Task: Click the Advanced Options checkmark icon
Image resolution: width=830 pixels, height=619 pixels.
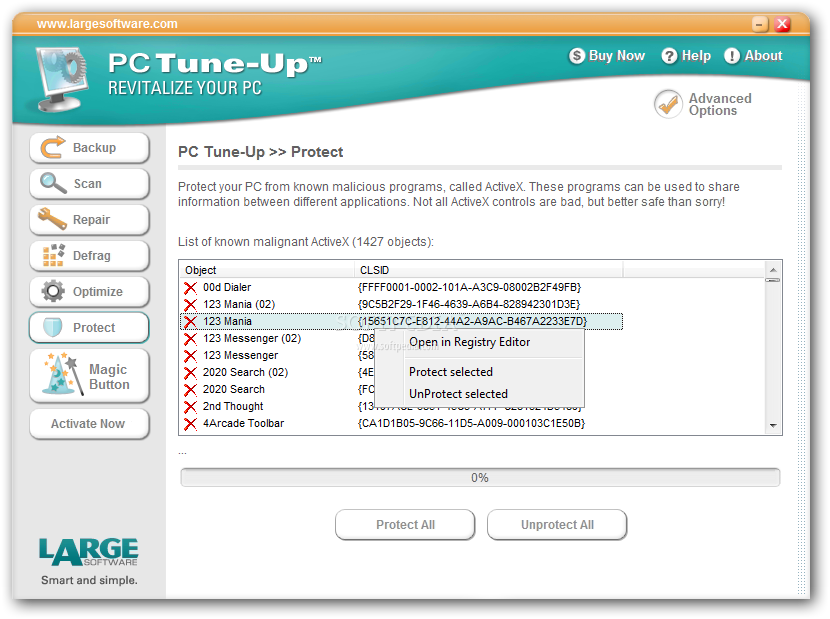Action: pyautogui.click(x=668, y=104)
